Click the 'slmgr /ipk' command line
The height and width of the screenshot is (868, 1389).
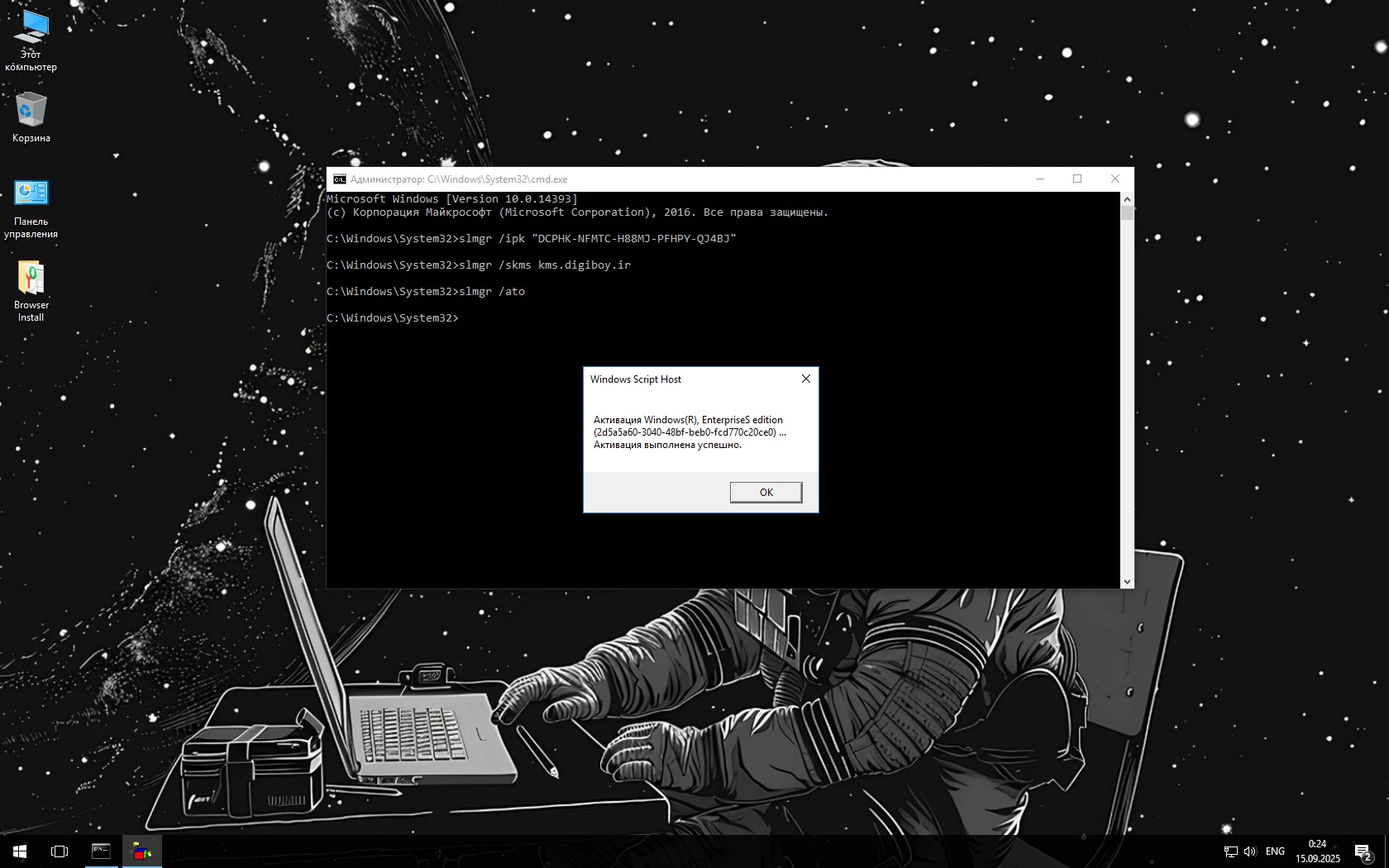point(532,239)
